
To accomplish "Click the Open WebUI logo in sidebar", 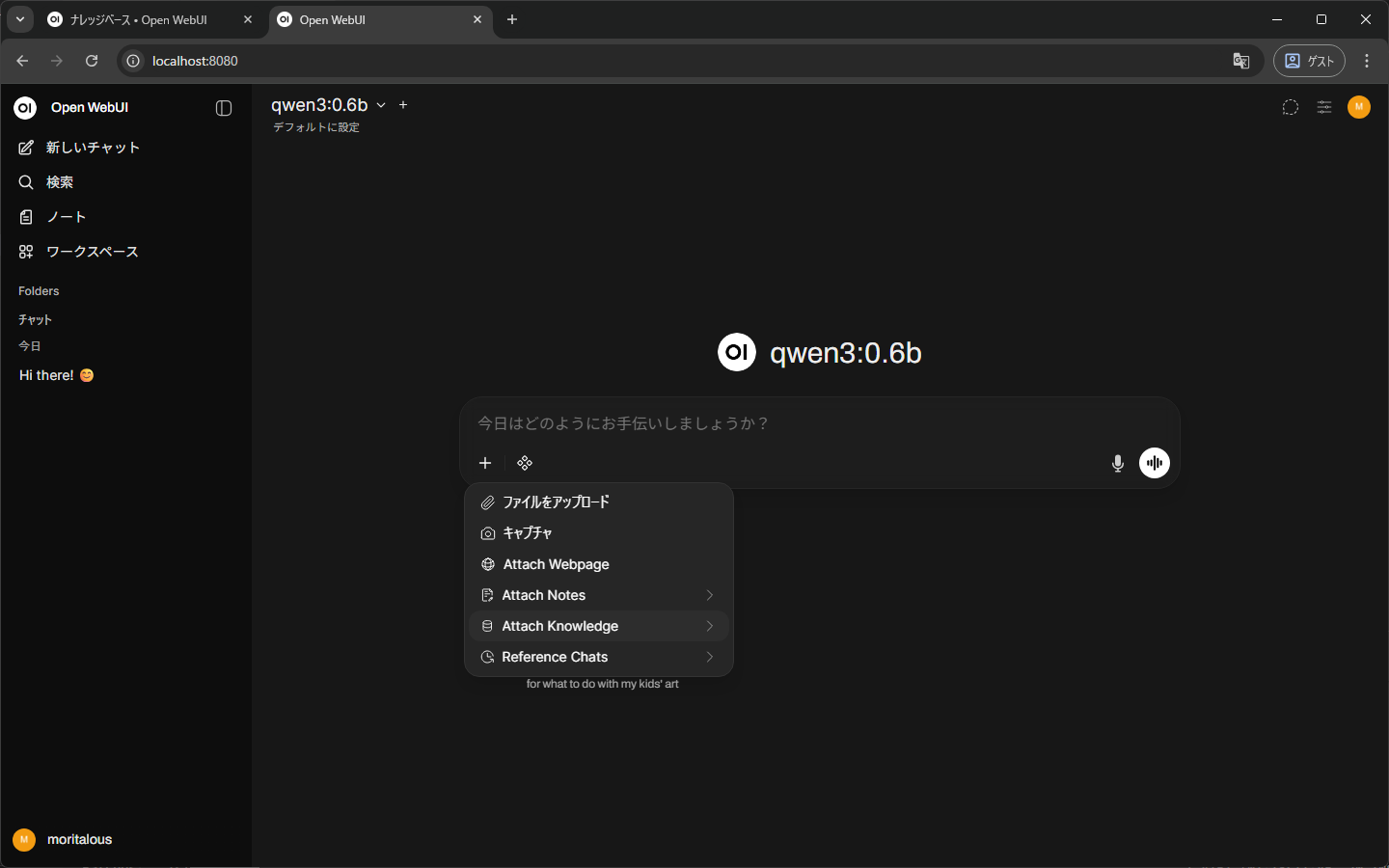I will [x=25, y=108].
